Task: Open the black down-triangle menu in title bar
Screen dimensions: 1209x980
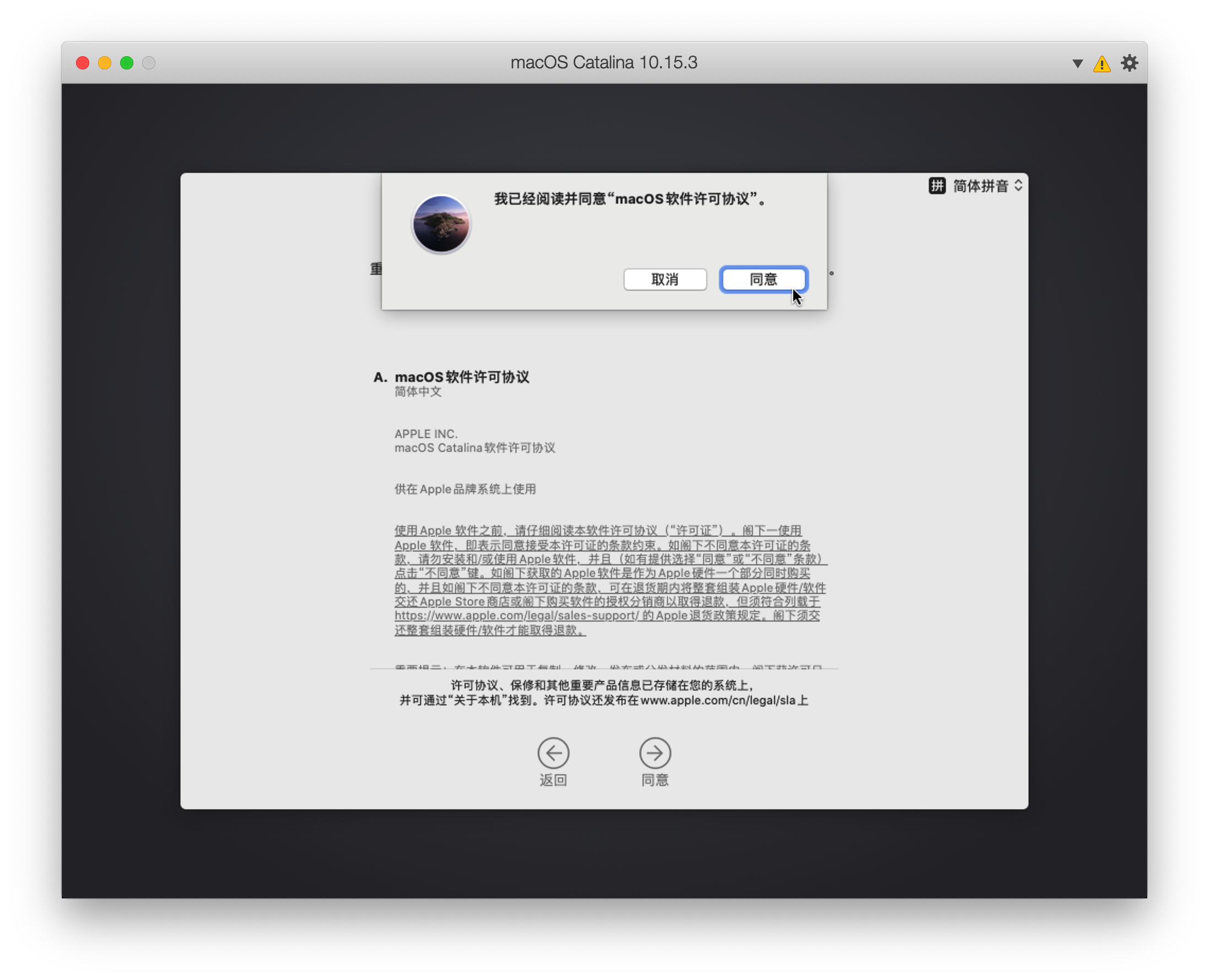Action: [x=1077, y=63]
